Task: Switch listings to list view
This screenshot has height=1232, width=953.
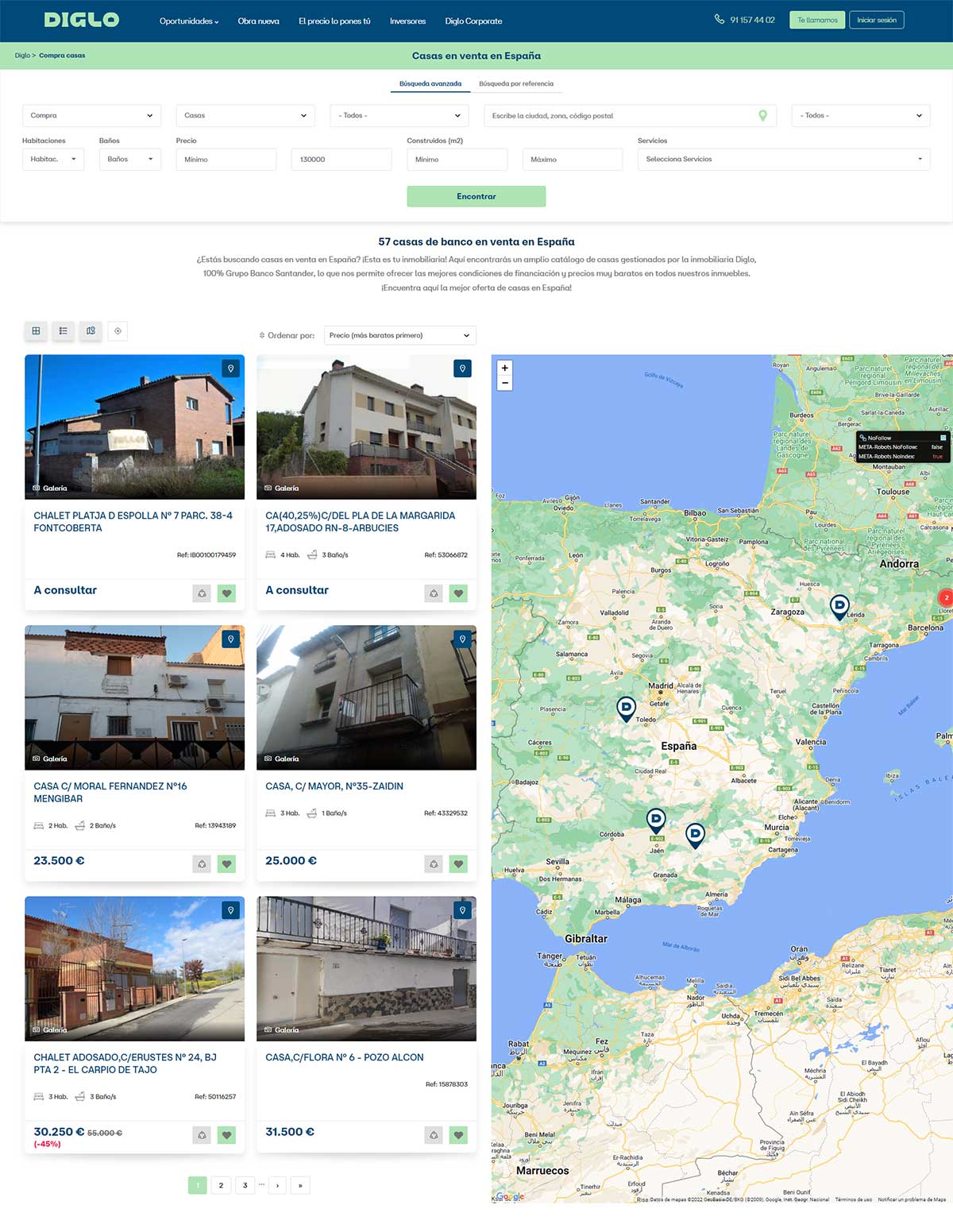Action: coord(63,331)
